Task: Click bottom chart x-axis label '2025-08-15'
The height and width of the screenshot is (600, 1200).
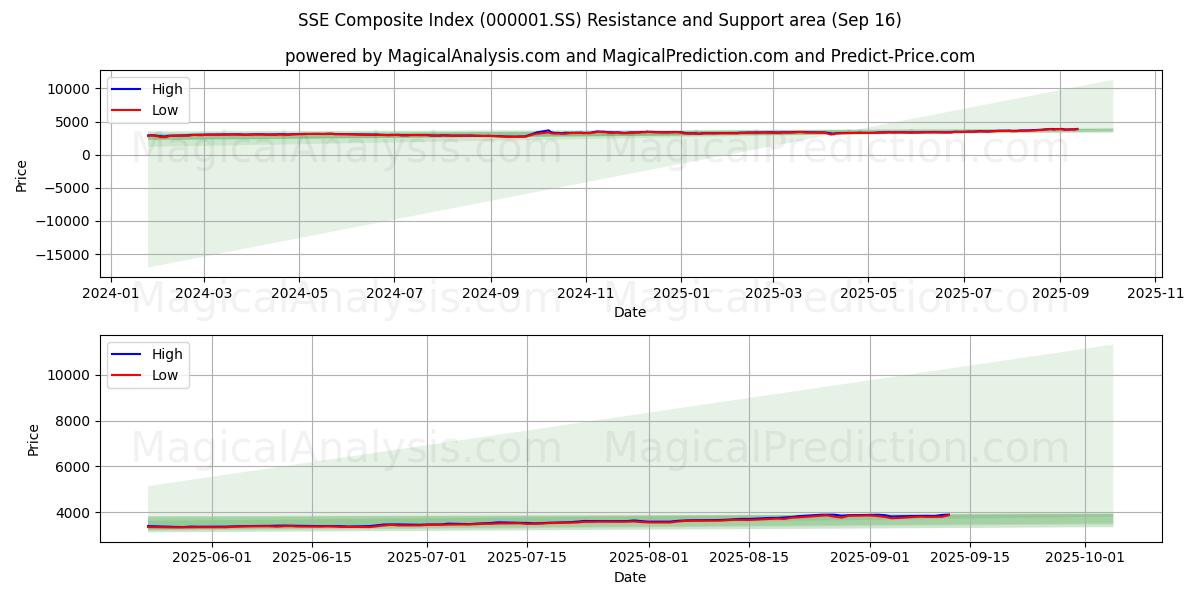Action: point(749,560)
